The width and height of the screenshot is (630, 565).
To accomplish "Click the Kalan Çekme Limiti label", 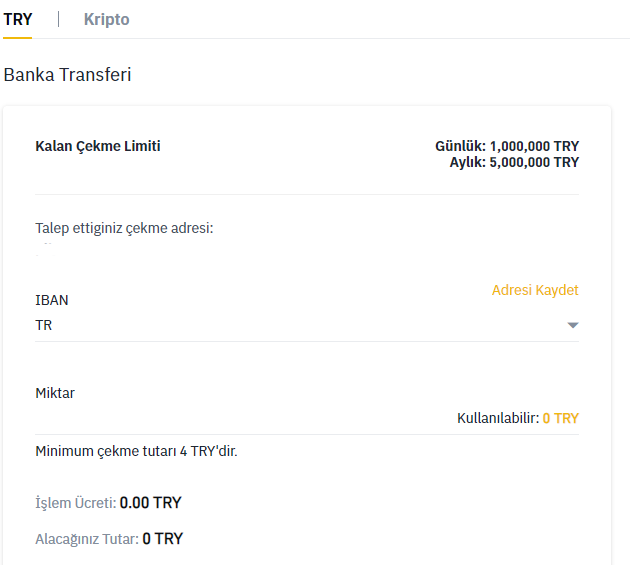I will click(98, 146).
